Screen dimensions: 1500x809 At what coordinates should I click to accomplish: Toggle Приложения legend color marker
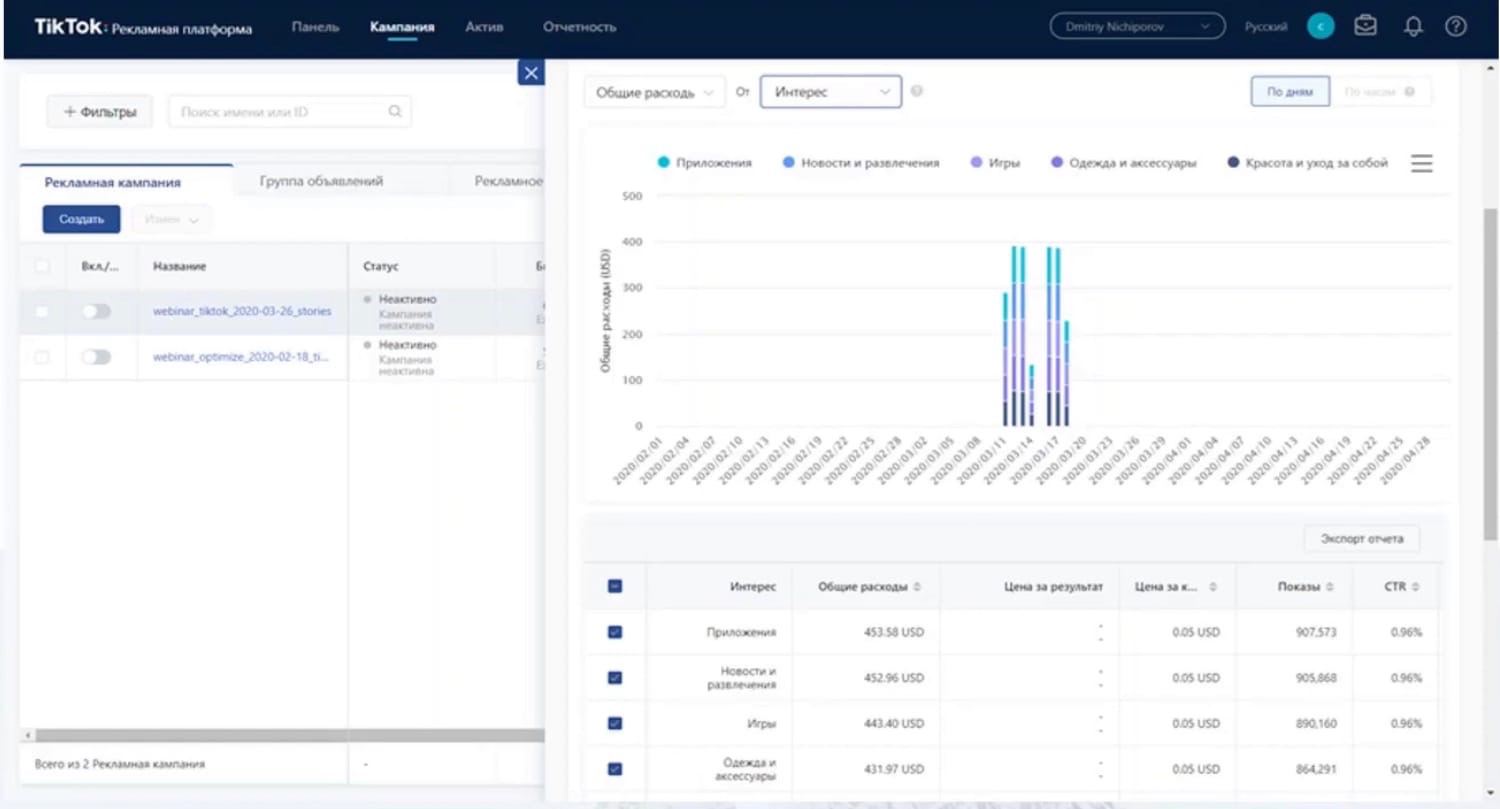point(663,163)
